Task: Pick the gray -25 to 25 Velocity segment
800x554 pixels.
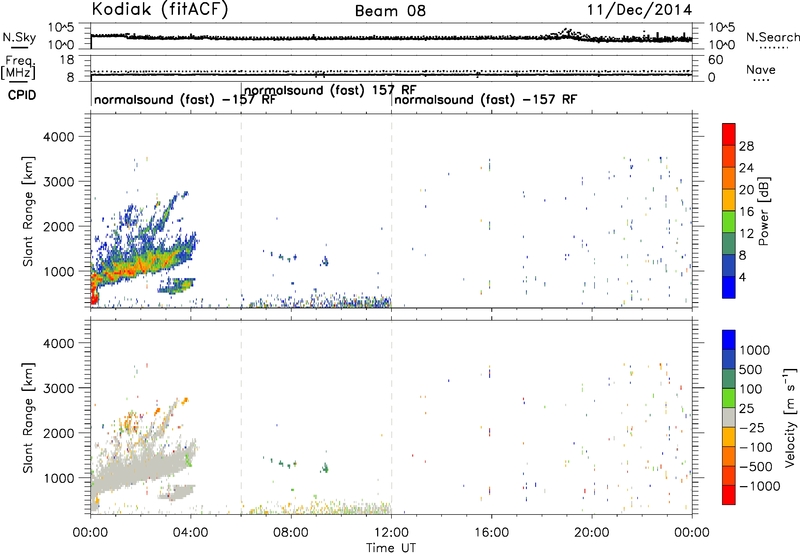Action: [x=729, y=417]
